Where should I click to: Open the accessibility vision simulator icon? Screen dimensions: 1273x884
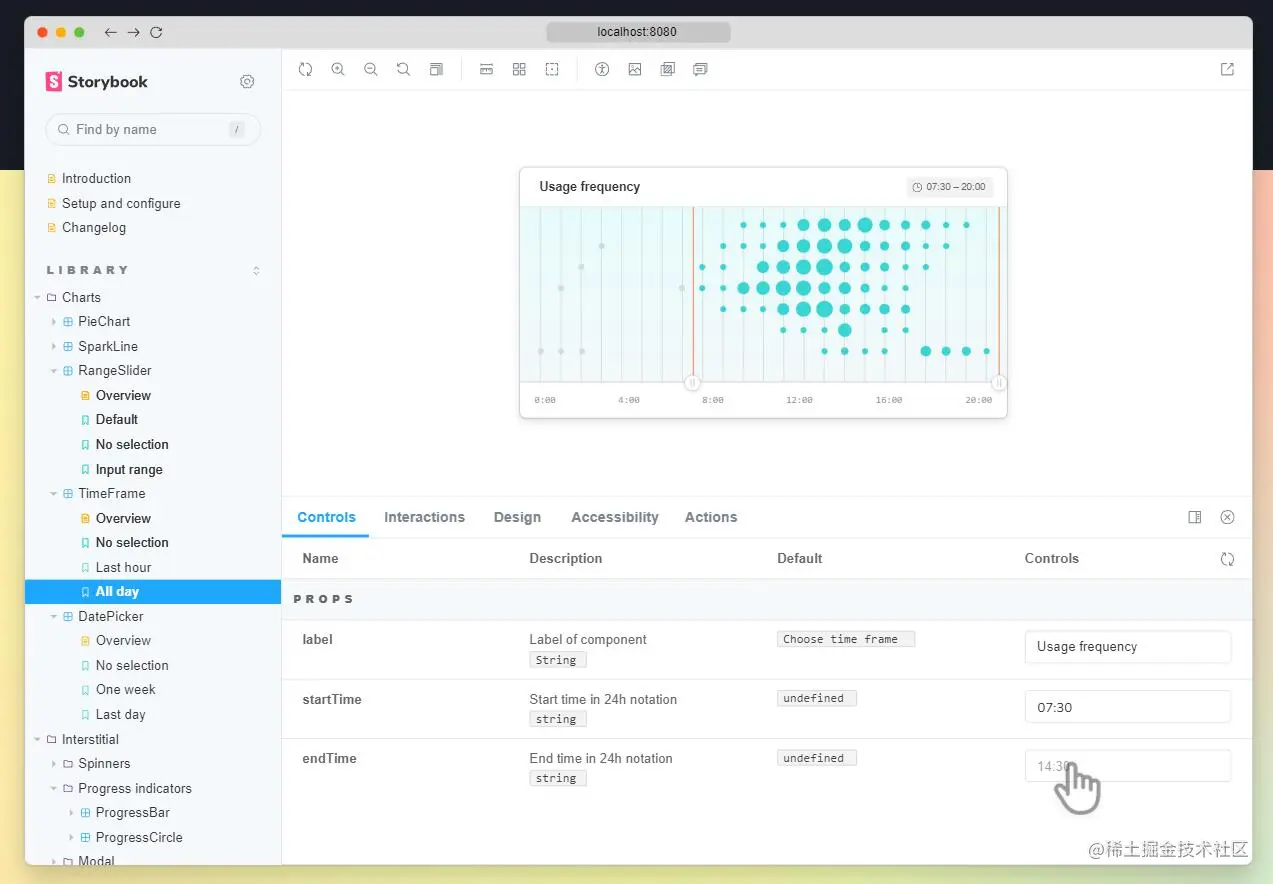[602, 69]
